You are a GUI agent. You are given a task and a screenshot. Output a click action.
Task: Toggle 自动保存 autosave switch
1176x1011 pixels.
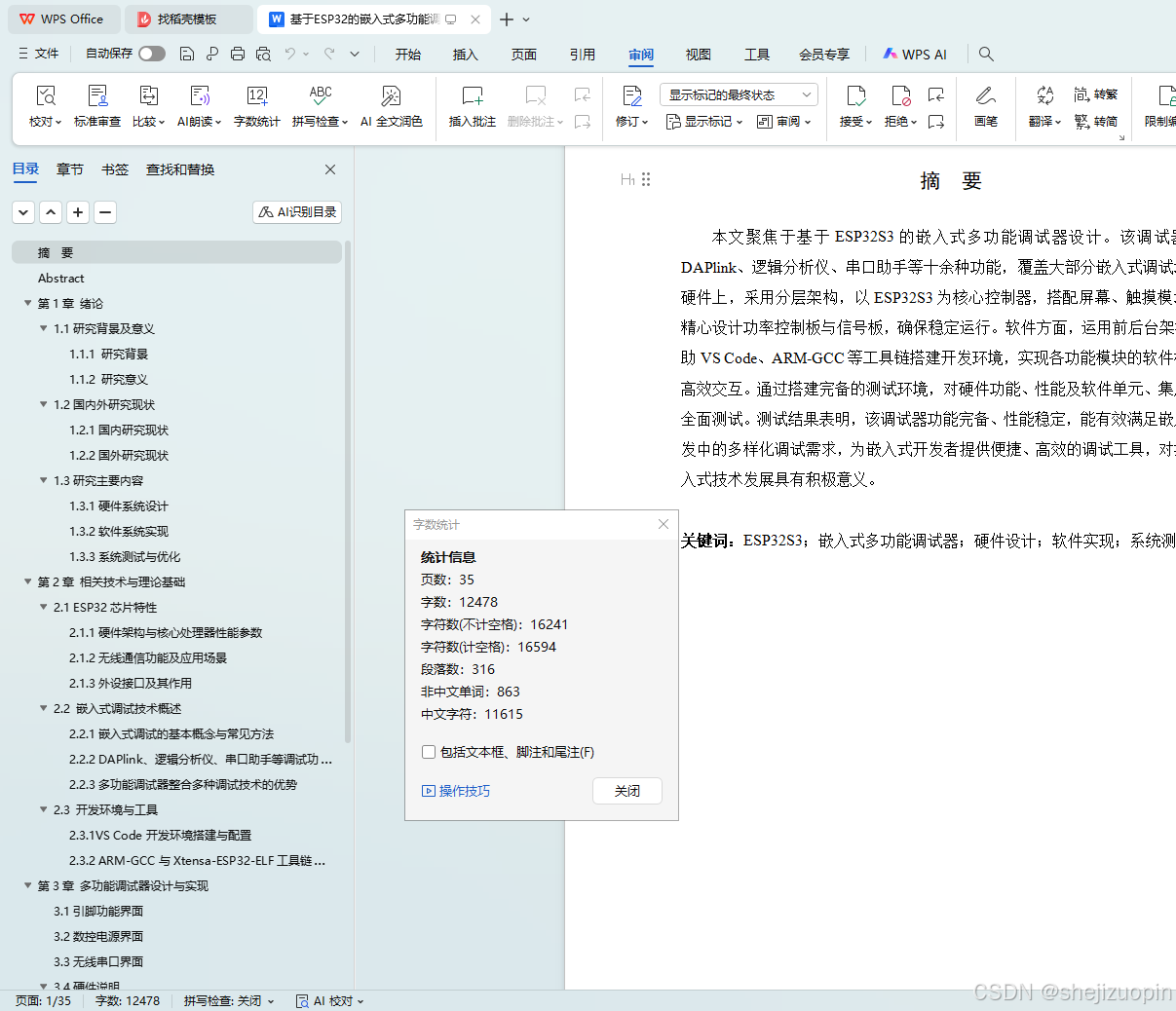coord(152,55)
